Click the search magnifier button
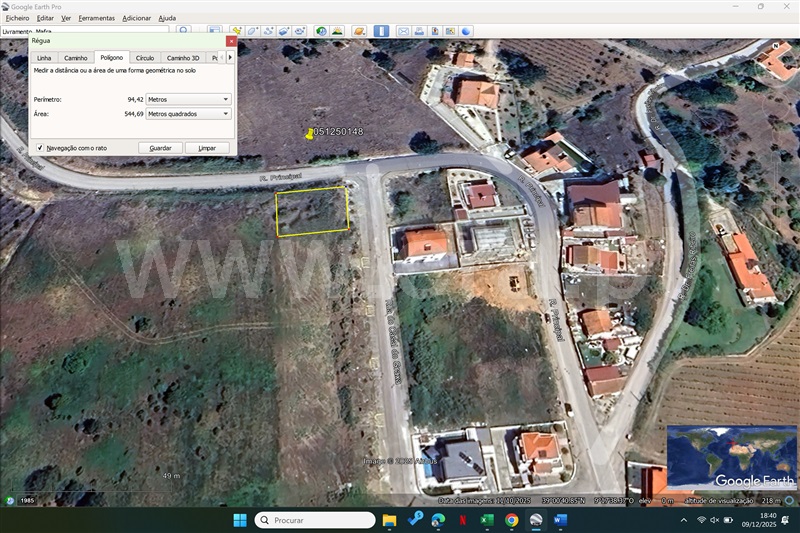 (x=184, y=31)
